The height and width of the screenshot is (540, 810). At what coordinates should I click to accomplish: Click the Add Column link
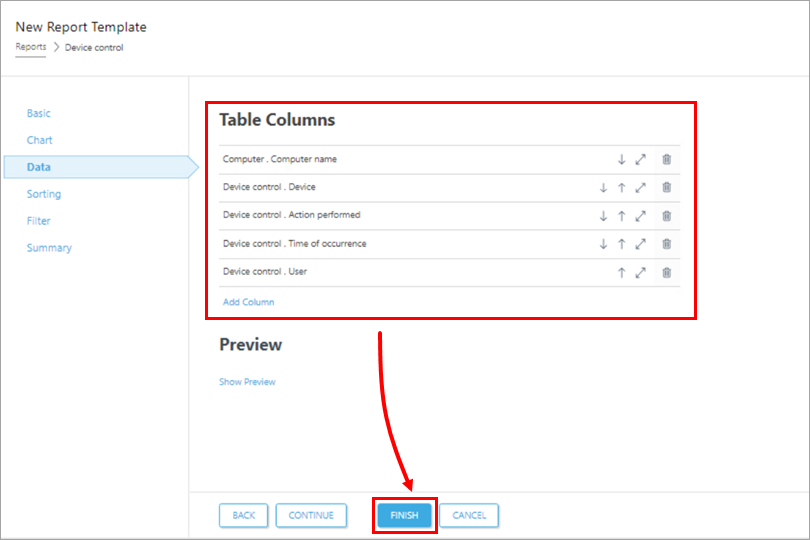247,302
